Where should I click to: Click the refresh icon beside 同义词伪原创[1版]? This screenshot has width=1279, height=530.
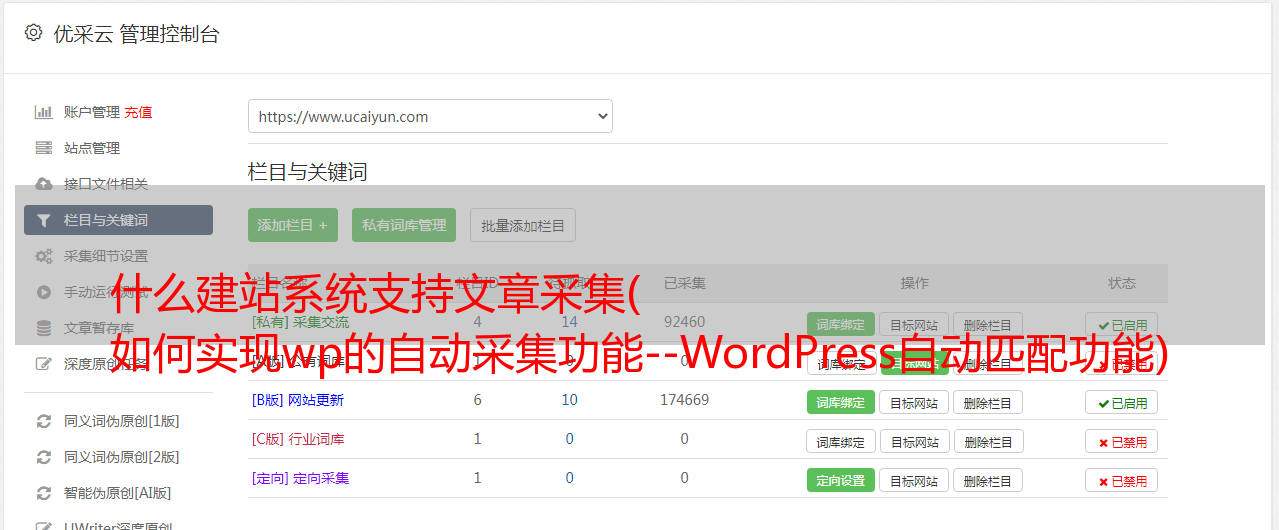43,421
